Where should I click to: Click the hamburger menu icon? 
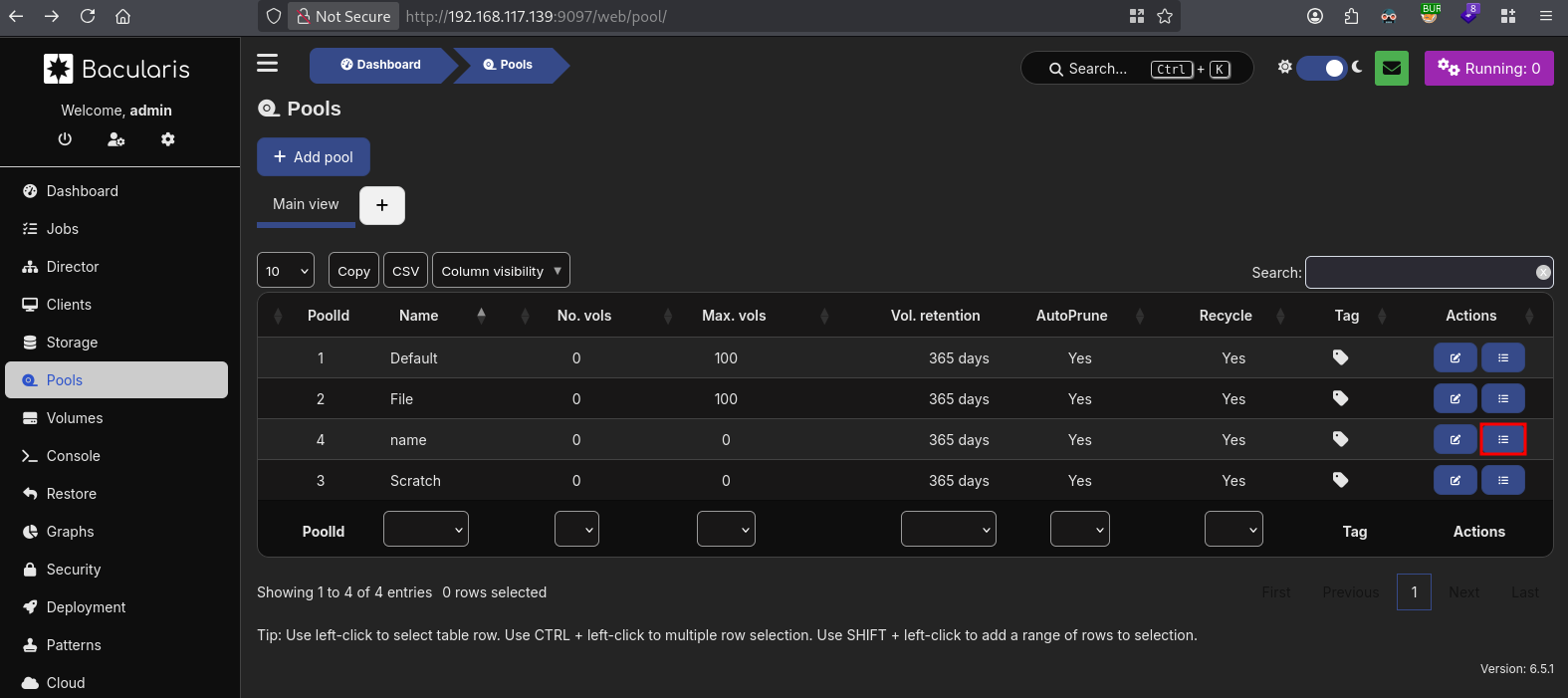(267, 64)
